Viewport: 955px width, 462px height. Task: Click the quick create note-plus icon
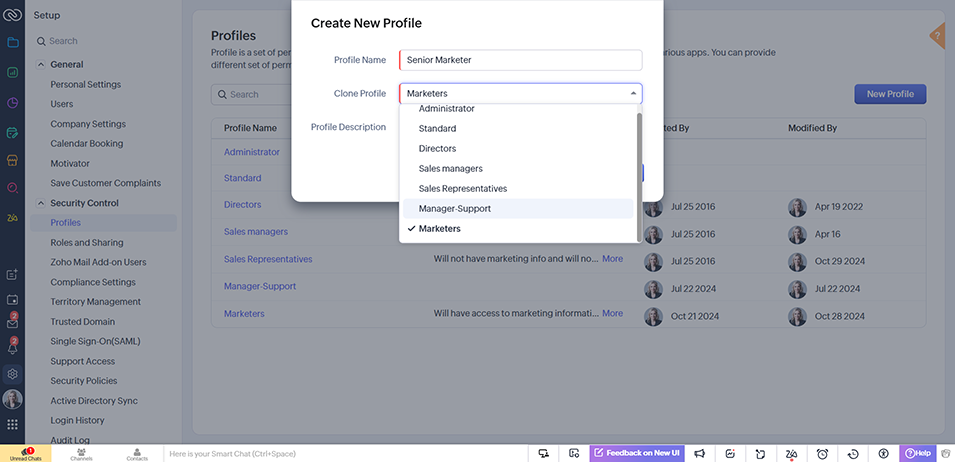coord(12,275)
